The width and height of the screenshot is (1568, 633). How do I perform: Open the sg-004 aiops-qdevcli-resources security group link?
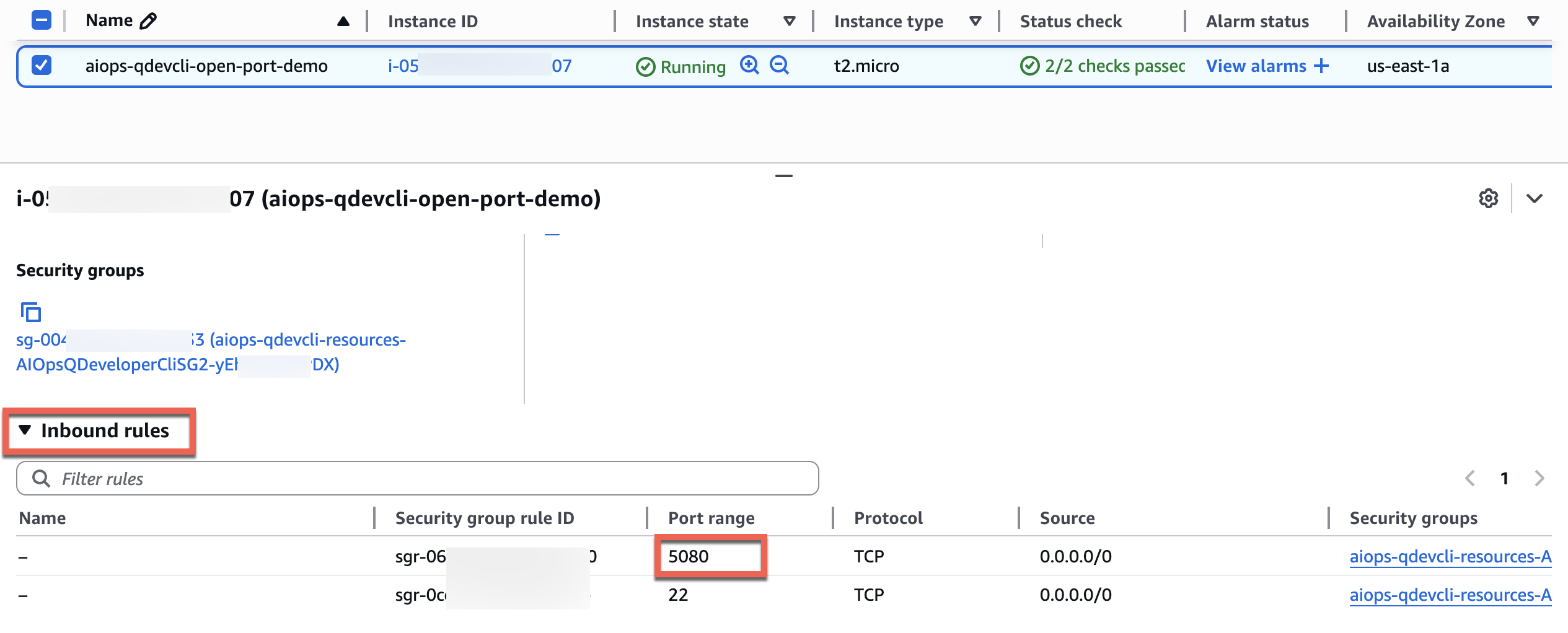click(x=211, y=352)
